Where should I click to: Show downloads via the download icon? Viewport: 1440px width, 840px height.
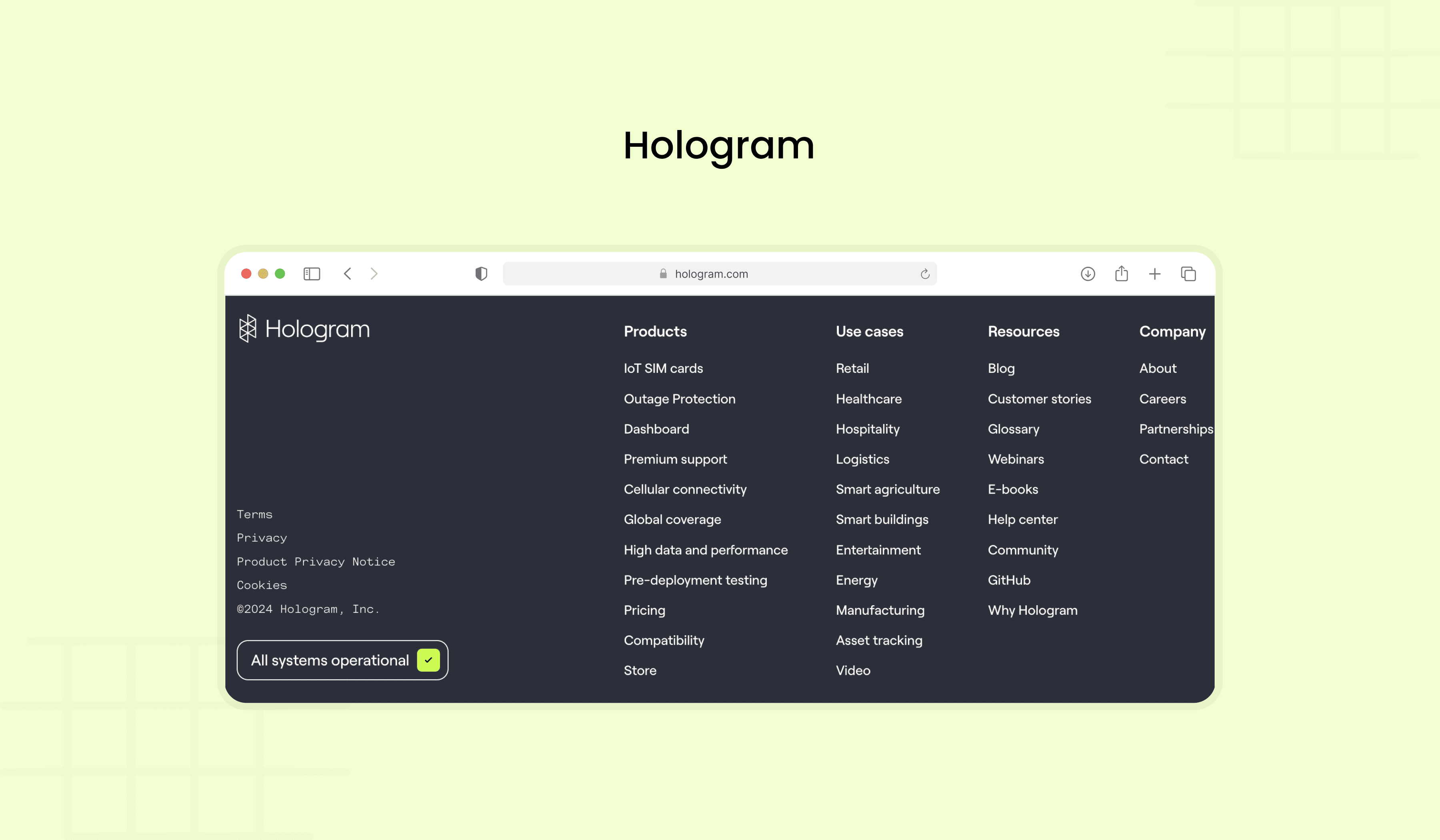(x=1088, y=274)
